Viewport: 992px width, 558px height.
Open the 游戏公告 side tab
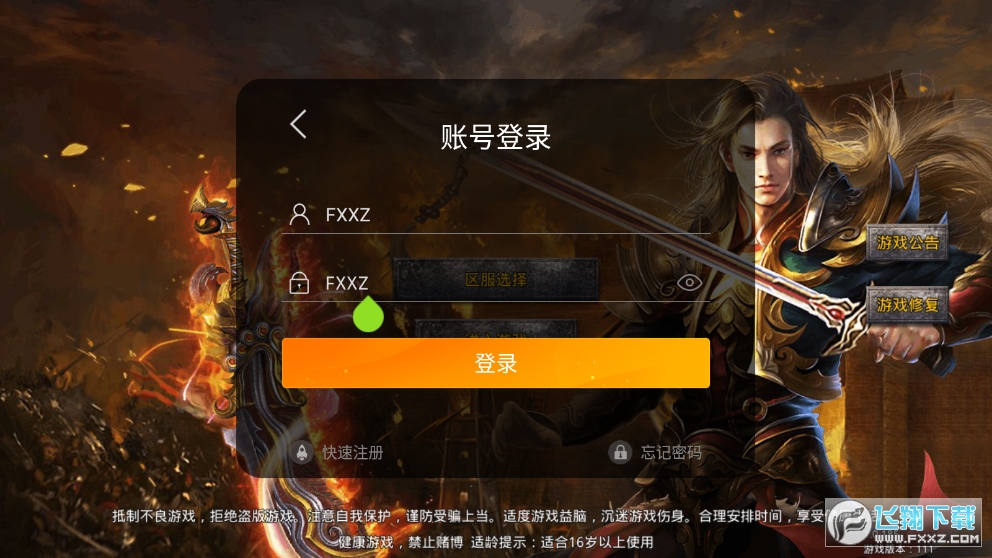(907, 242)
